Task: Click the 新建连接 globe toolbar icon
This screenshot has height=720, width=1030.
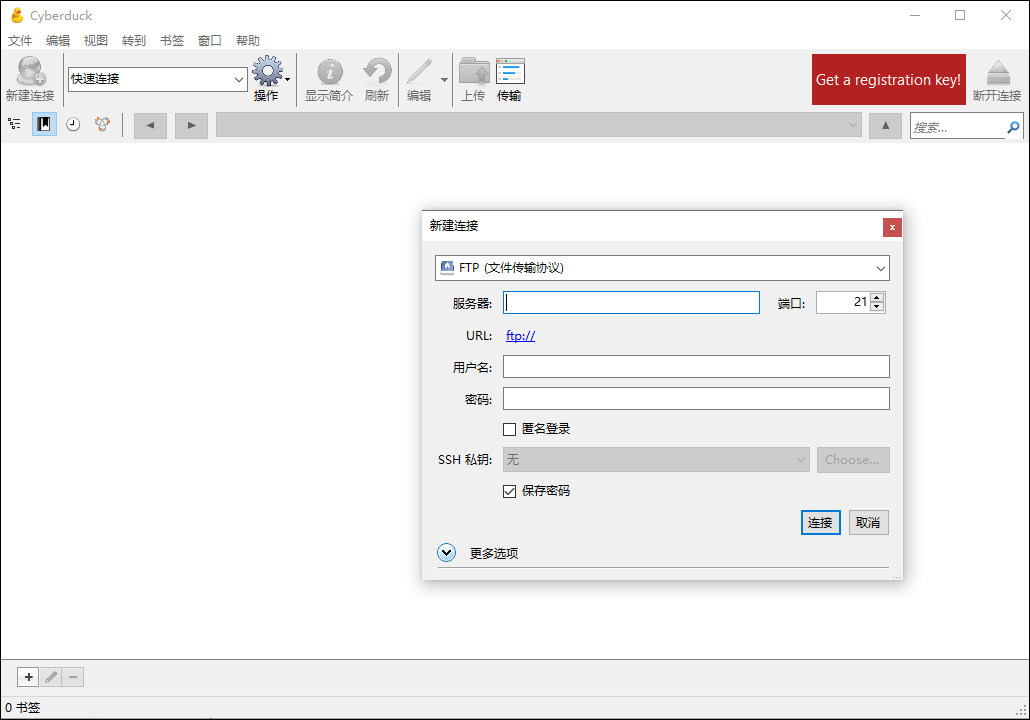Action: coord(30,73)
